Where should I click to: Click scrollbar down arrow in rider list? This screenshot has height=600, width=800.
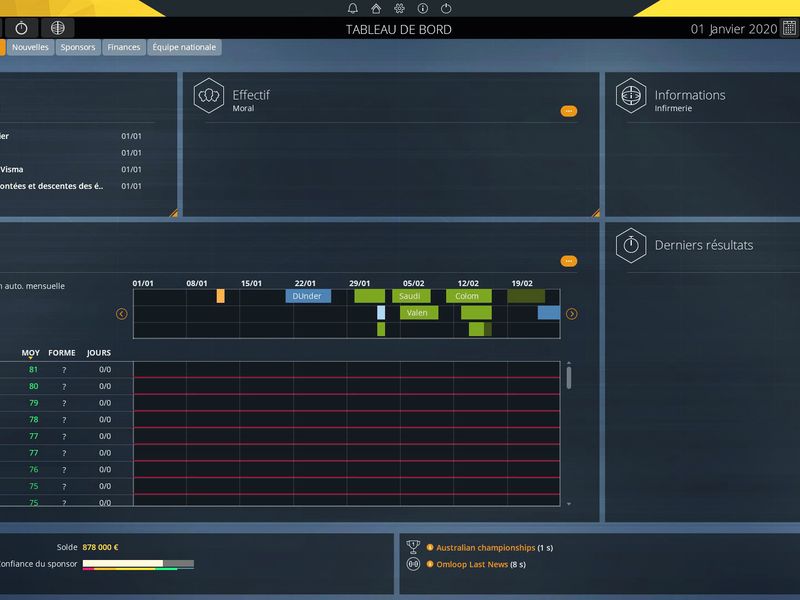pos(569,504)
